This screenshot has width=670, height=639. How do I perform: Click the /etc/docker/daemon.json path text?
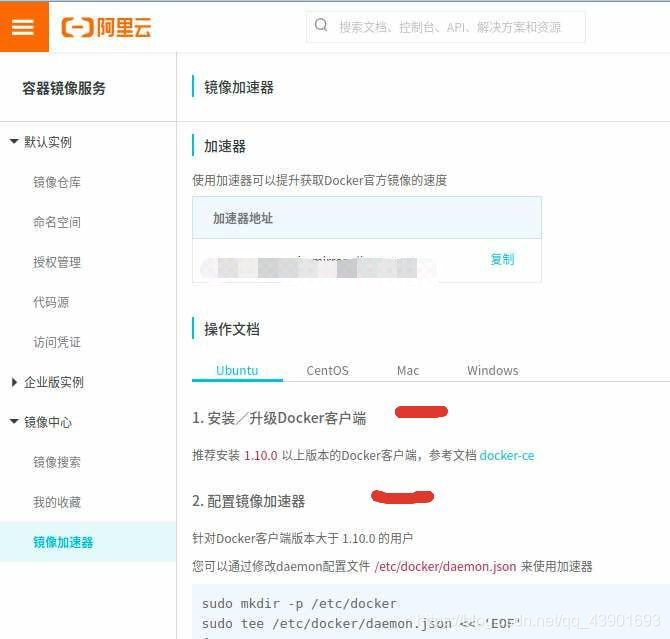445,566
